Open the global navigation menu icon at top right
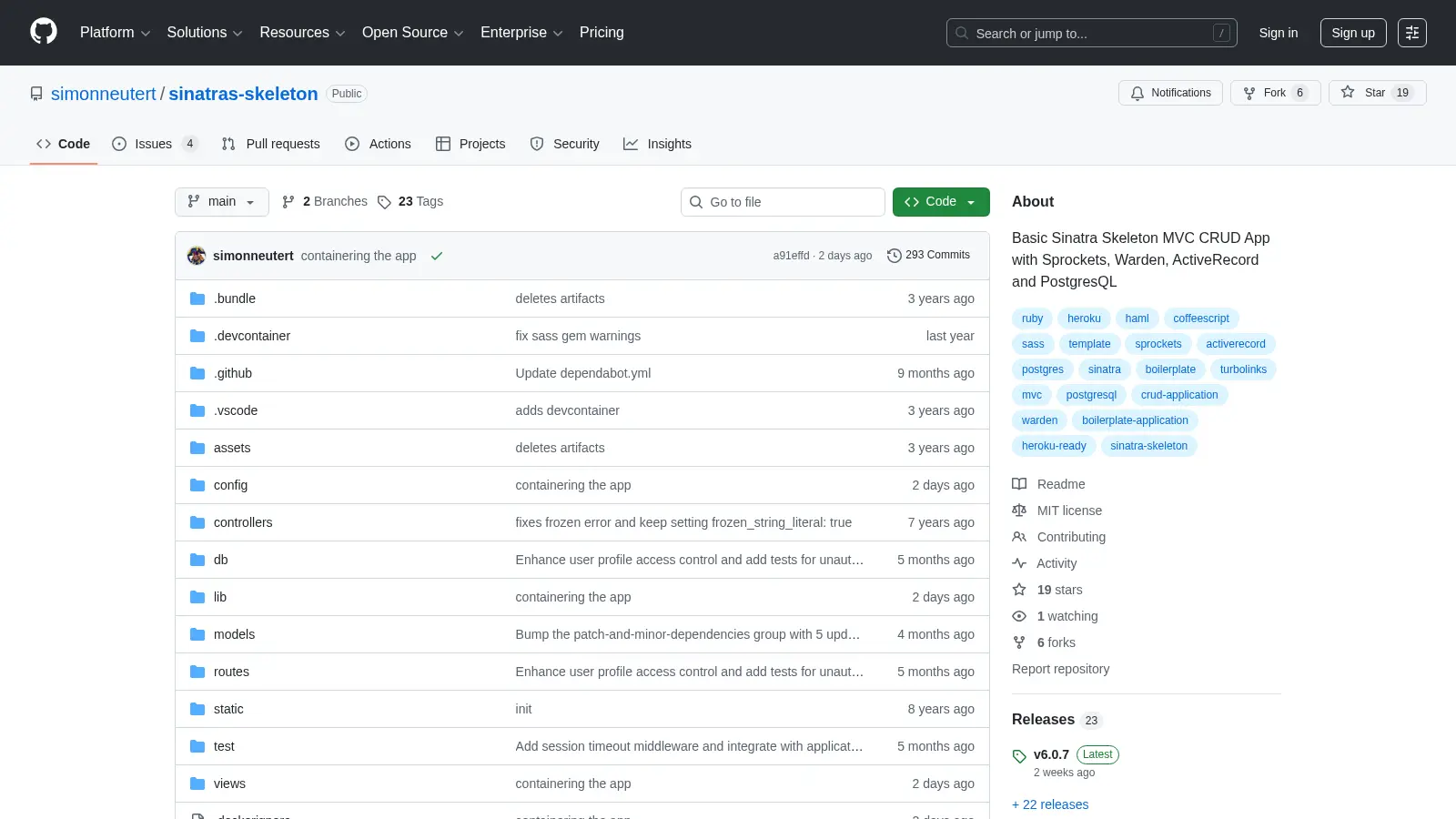1456x819 pixels. pyautogui.click(x=1412, y=33)
